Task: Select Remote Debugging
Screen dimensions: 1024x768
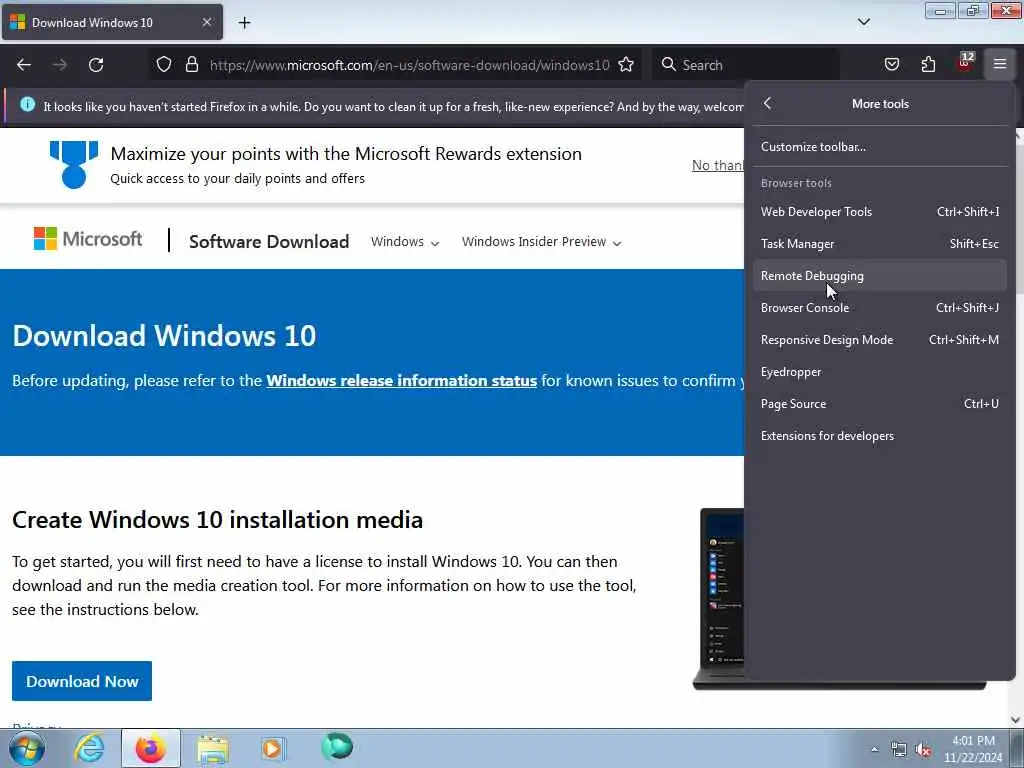Action: click(x=879, y=276)
